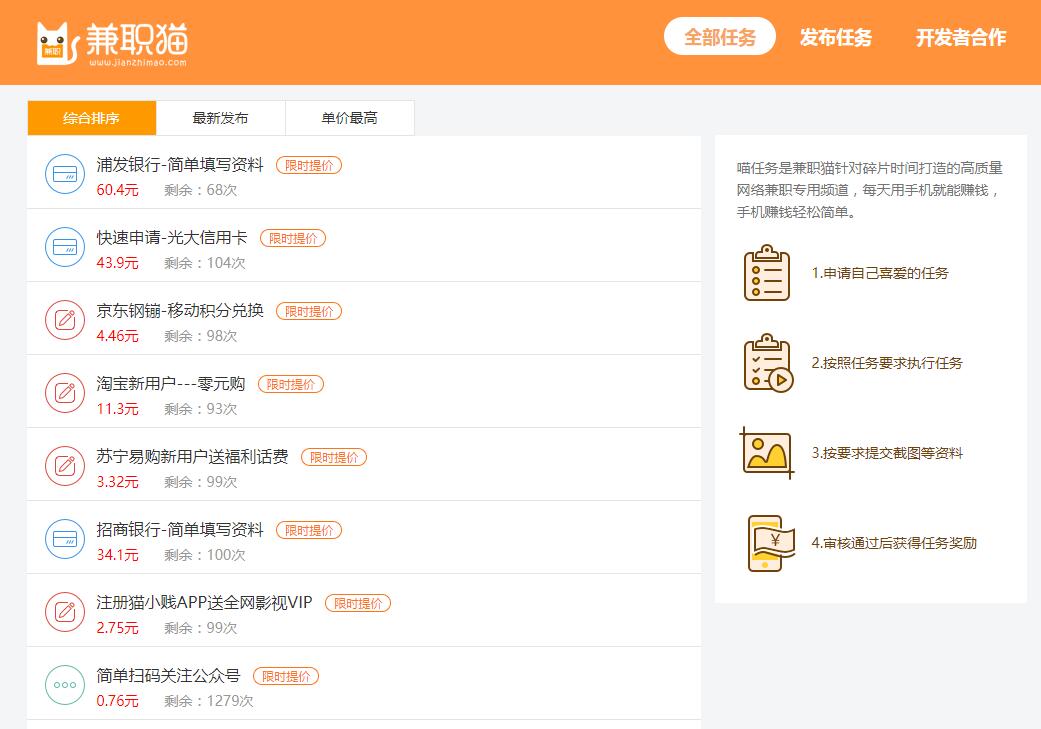Click the edit icon beside 苏宁易购新用户送福利话费
The height and width of the screenshot is (729, 1041).
pos(65,466)
